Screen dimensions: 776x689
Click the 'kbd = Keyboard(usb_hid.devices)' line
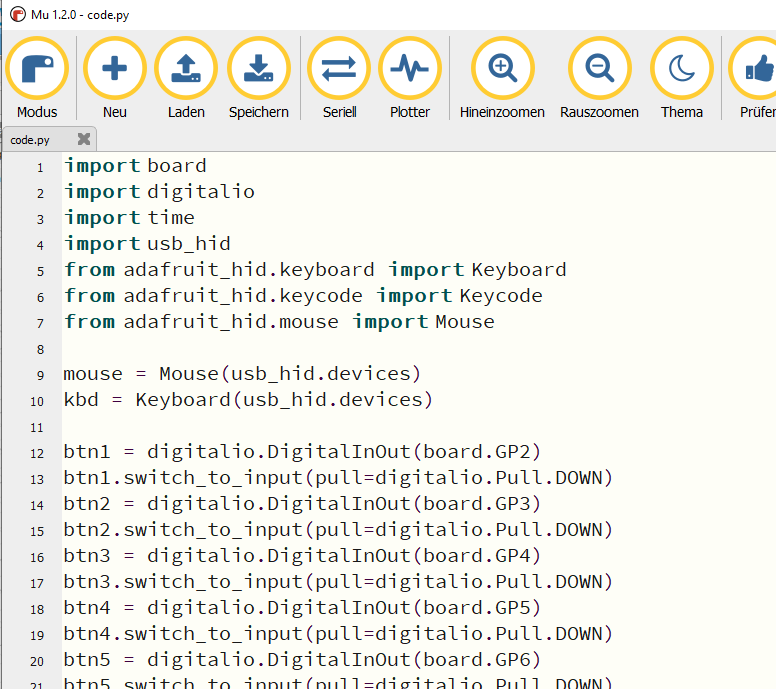(248, 400)
